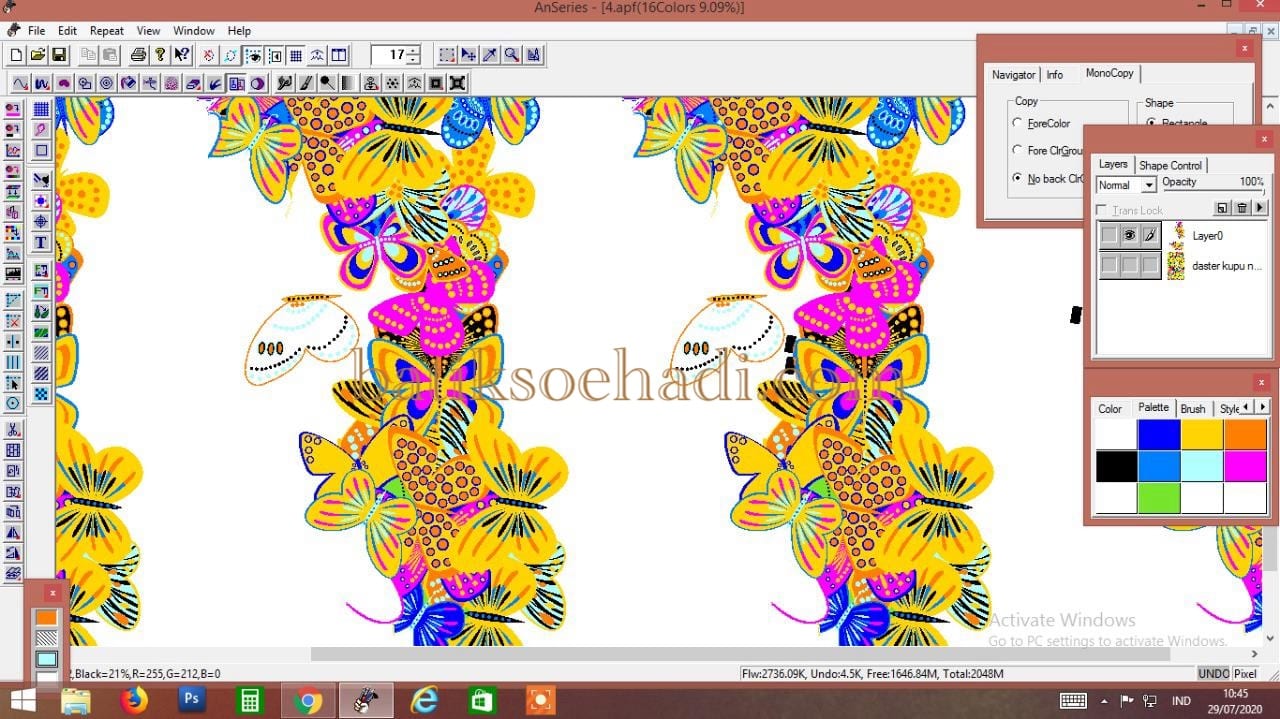
Task: Select the Layer0 layer row
Action: [x=1183, y=235]
